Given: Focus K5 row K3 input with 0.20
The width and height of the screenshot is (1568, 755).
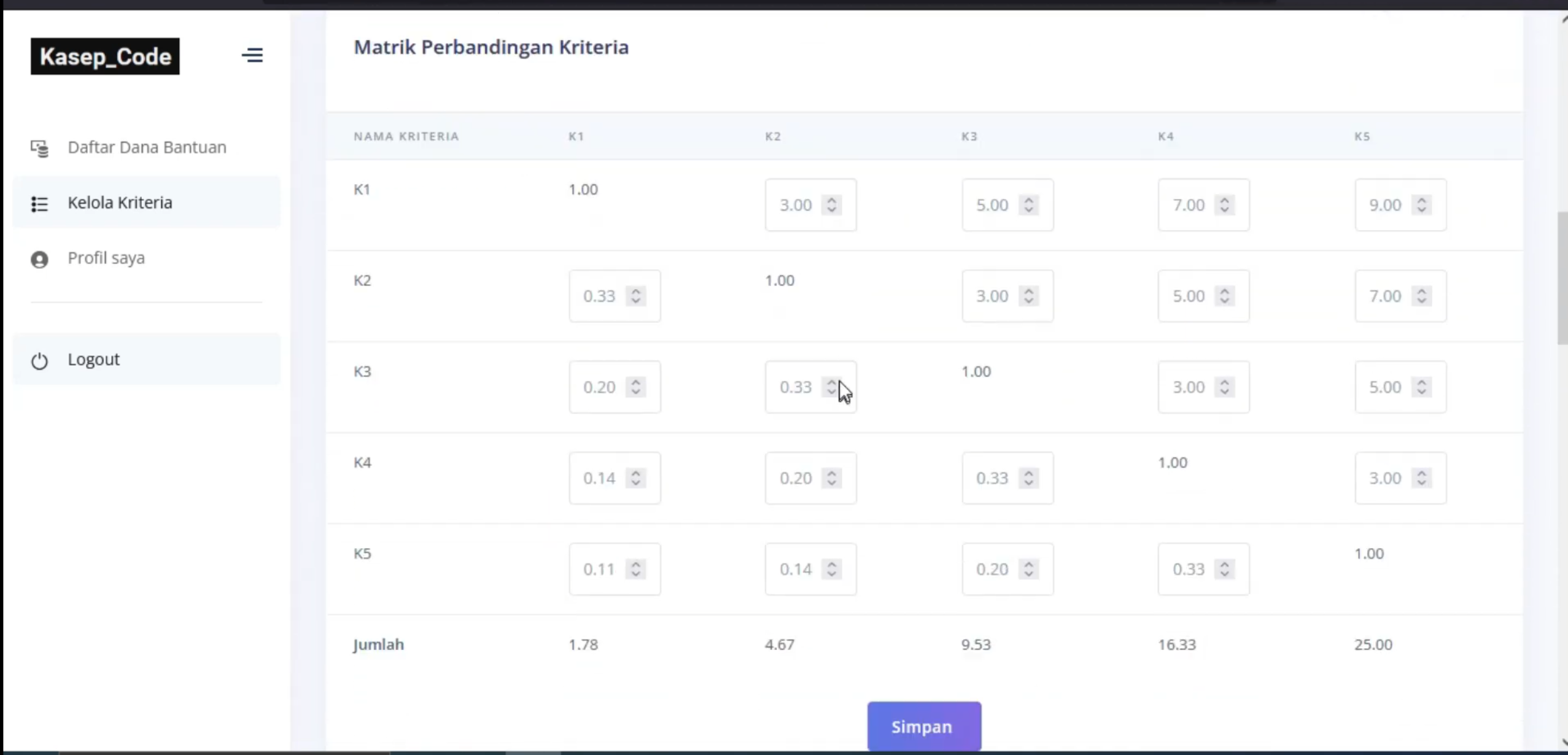Looking at the screenshot, I should point(1007,569).
